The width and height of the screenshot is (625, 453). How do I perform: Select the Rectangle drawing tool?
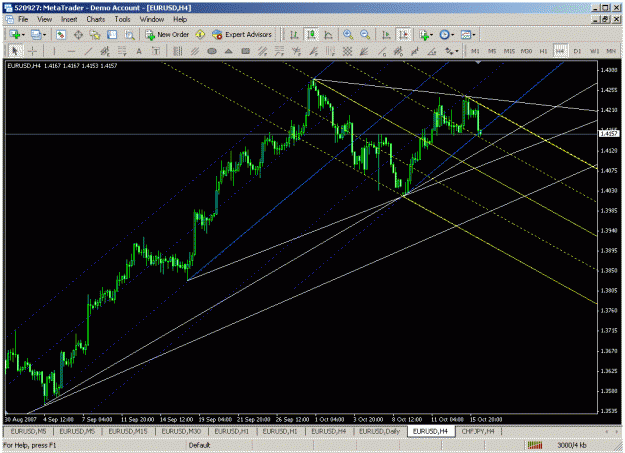click(x=246, y=51)
